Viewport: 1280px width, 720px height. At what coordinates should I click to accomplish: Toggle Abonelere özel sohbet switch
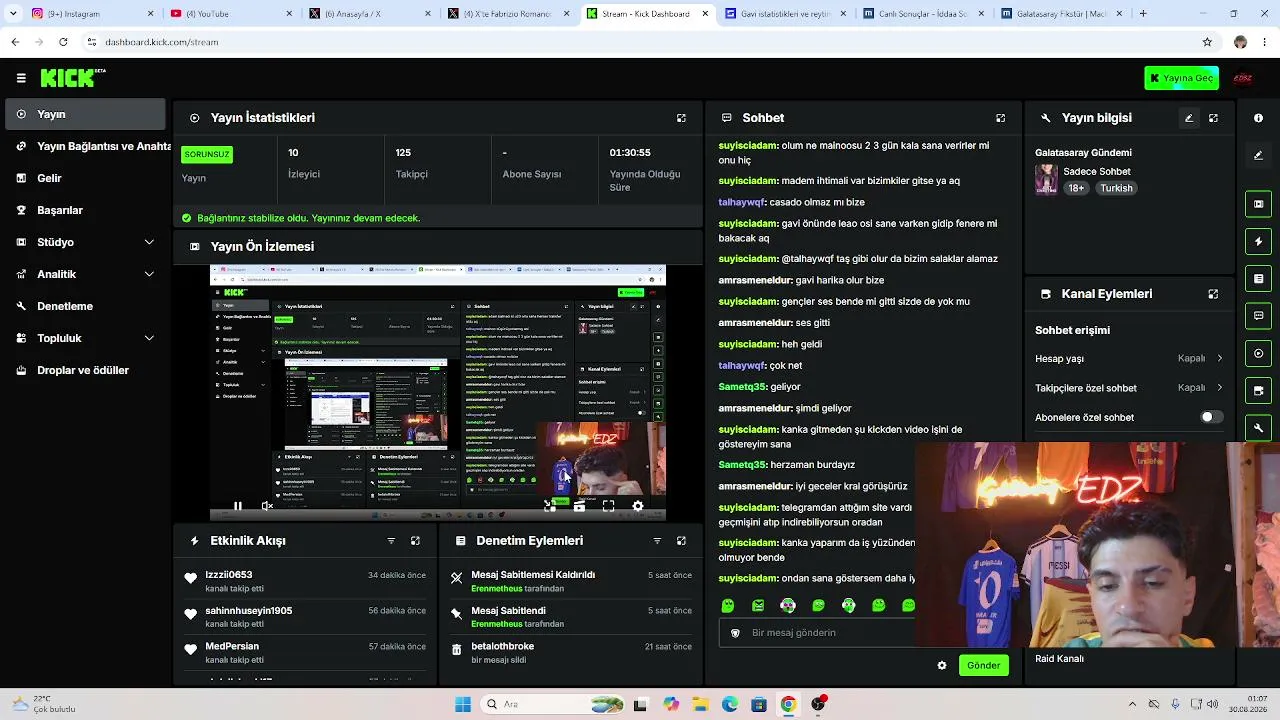pos(1211,417)
